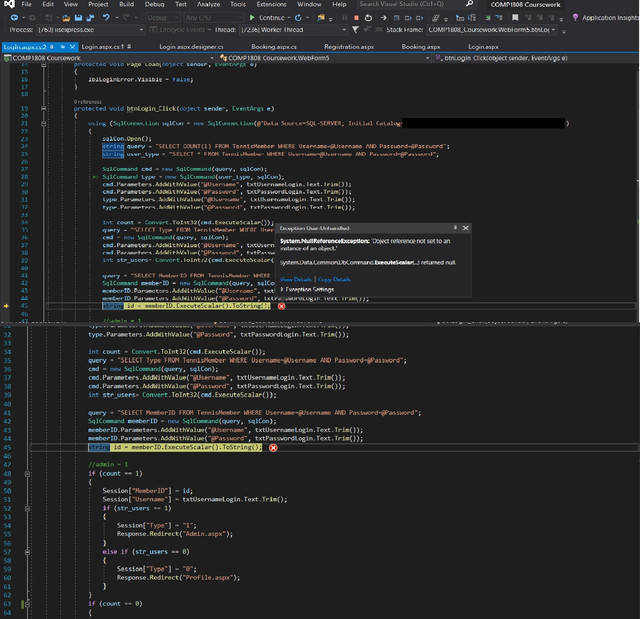Expand Exception Settings in the popup
640x619 pixels.
point(307,289)
